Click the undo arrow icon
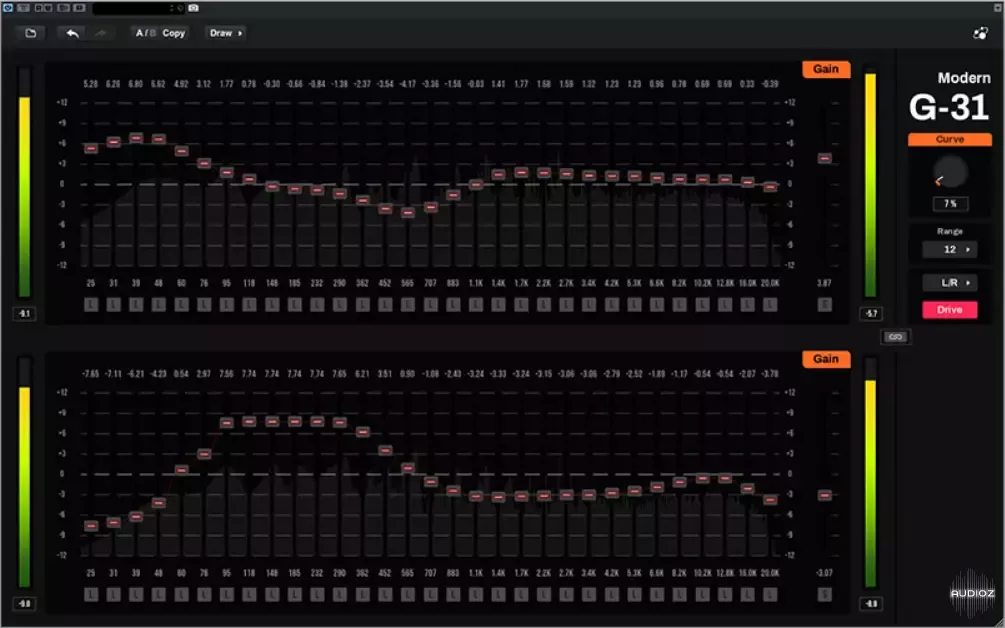 [72, 33]
